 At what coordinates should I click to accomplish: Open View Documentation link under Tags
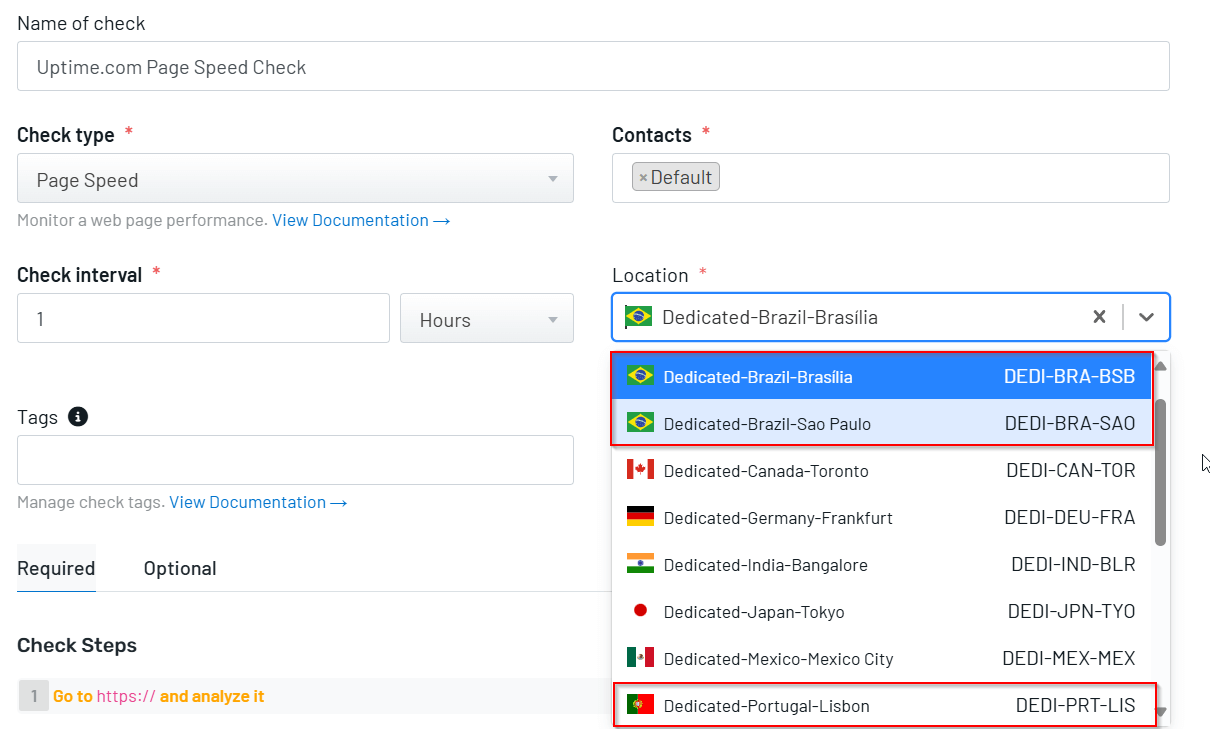click(258, 502)
